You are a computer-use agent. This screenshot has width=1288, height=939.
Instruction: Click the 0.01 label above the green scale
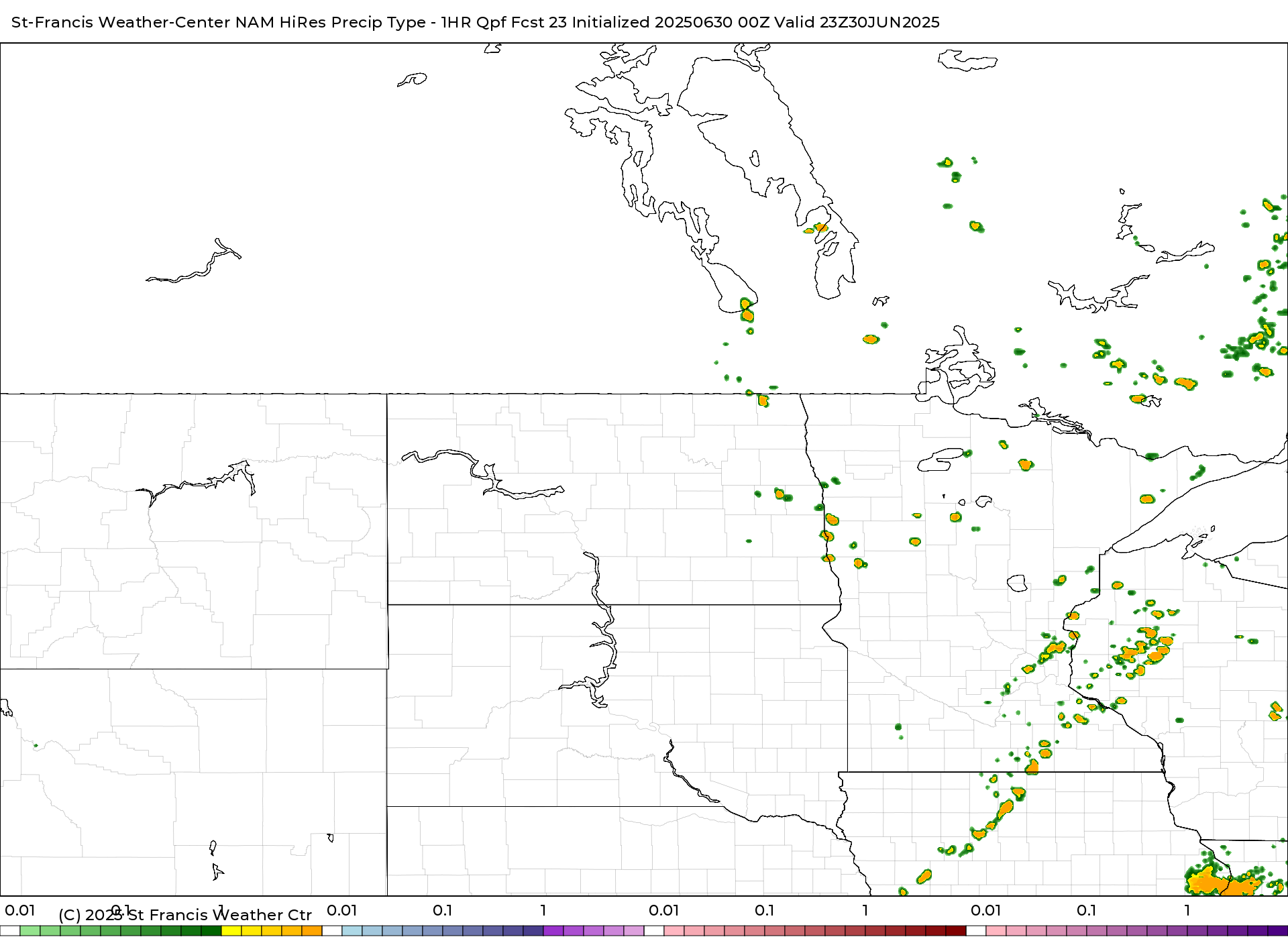coord(20,910)
